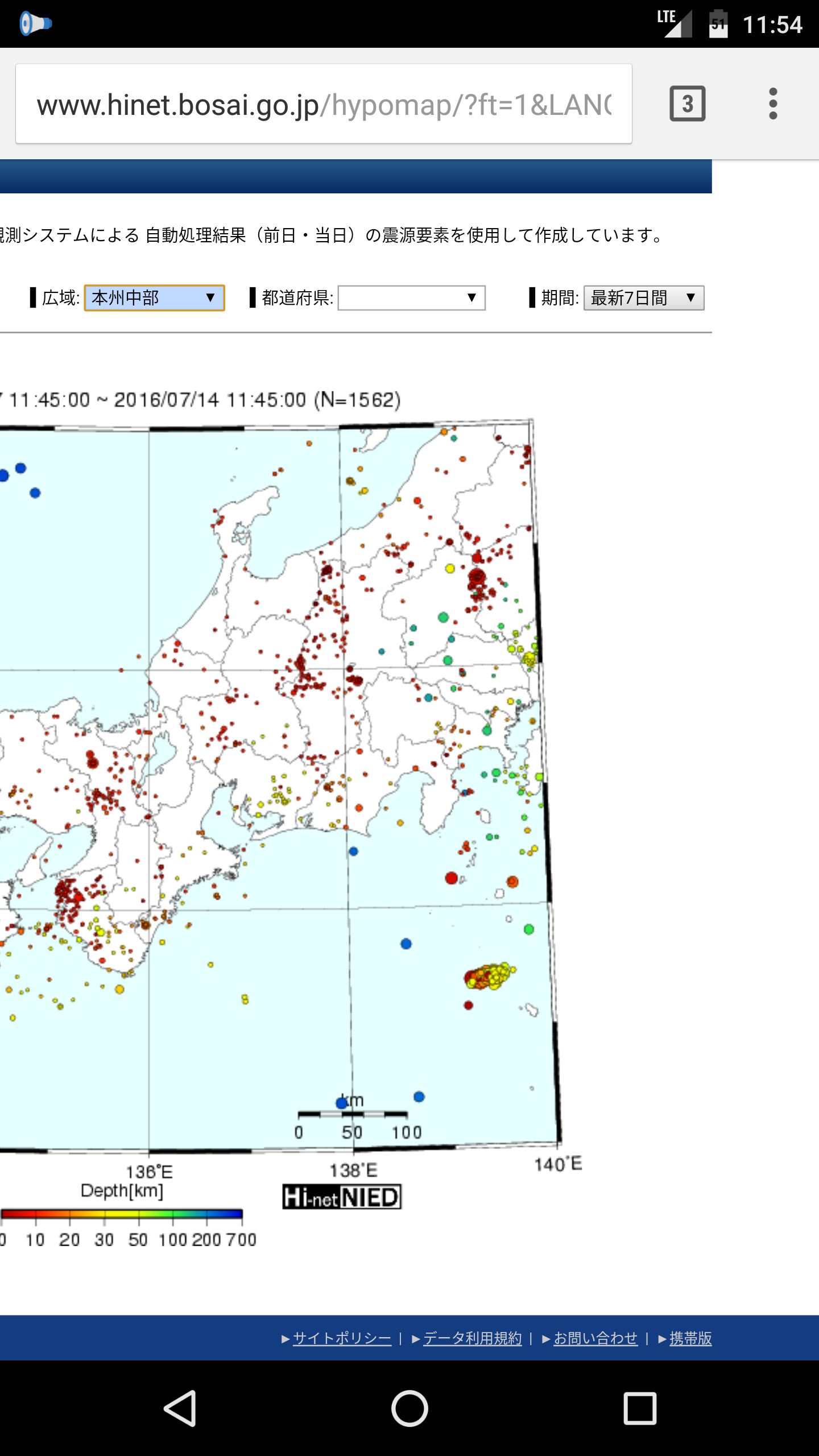
Task: Tap the 138°E longitude label
Action: click(353, 1170)
